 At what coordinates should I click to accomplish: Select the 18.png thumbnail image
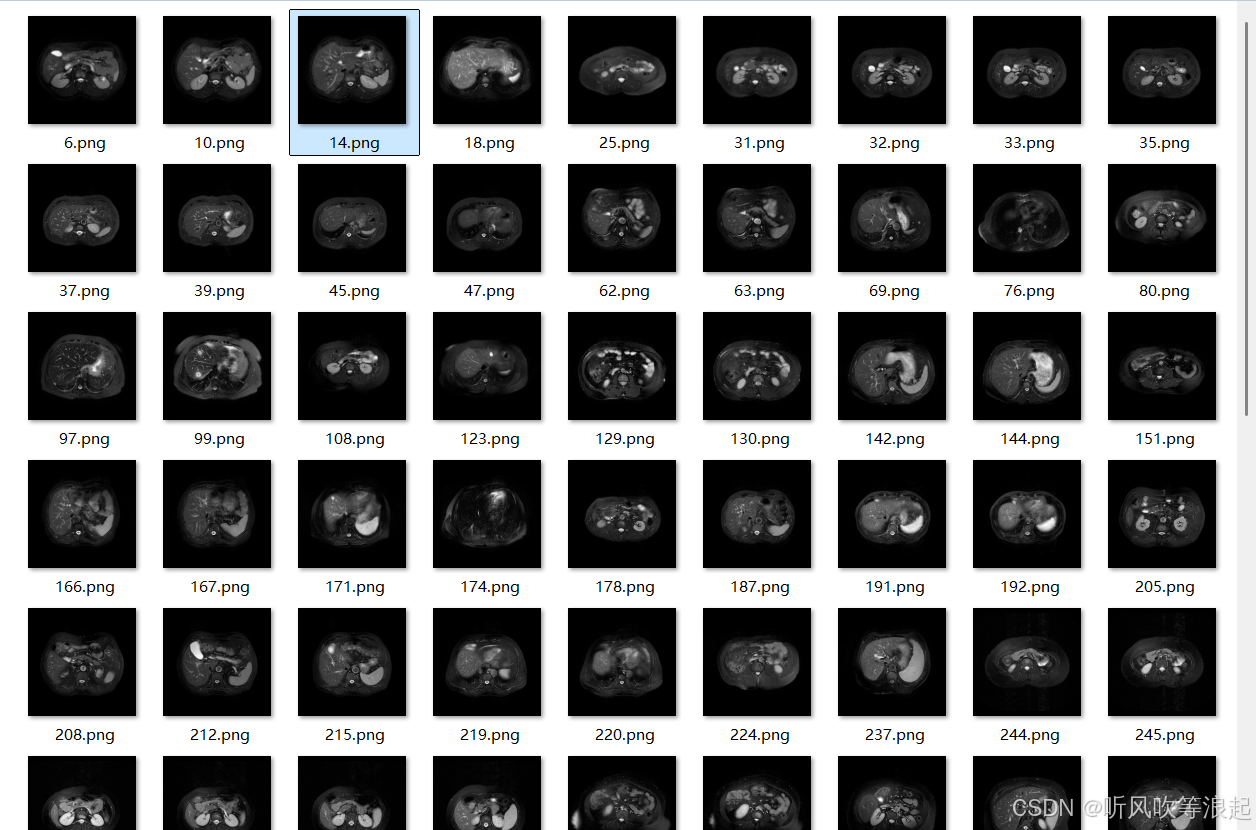(x=487, y=70)
